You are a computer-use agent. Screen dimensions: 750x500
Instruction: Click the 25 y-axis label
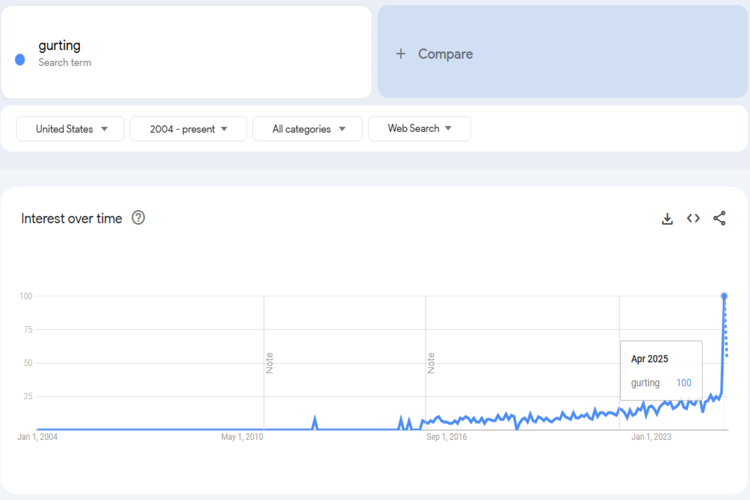tap(28, 396)
